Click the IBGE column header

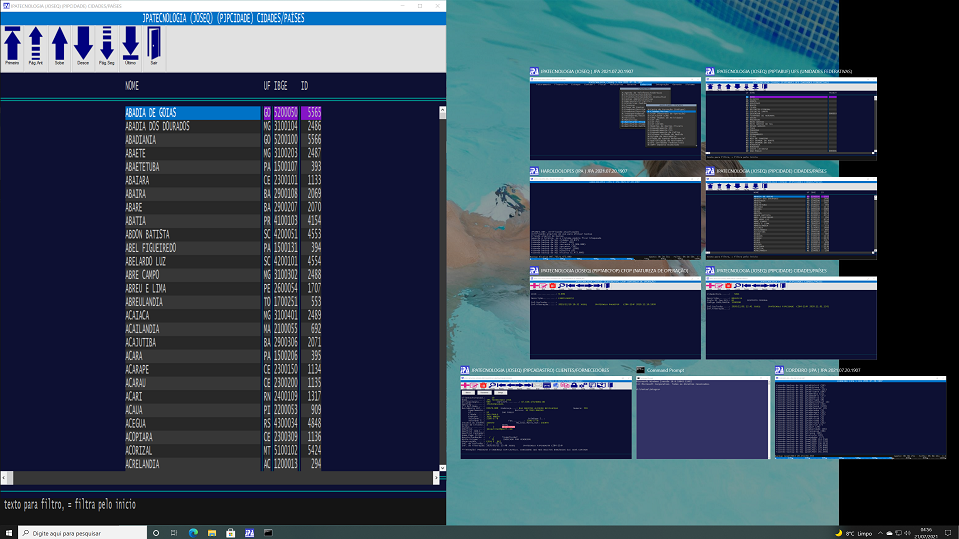[281, 86]
